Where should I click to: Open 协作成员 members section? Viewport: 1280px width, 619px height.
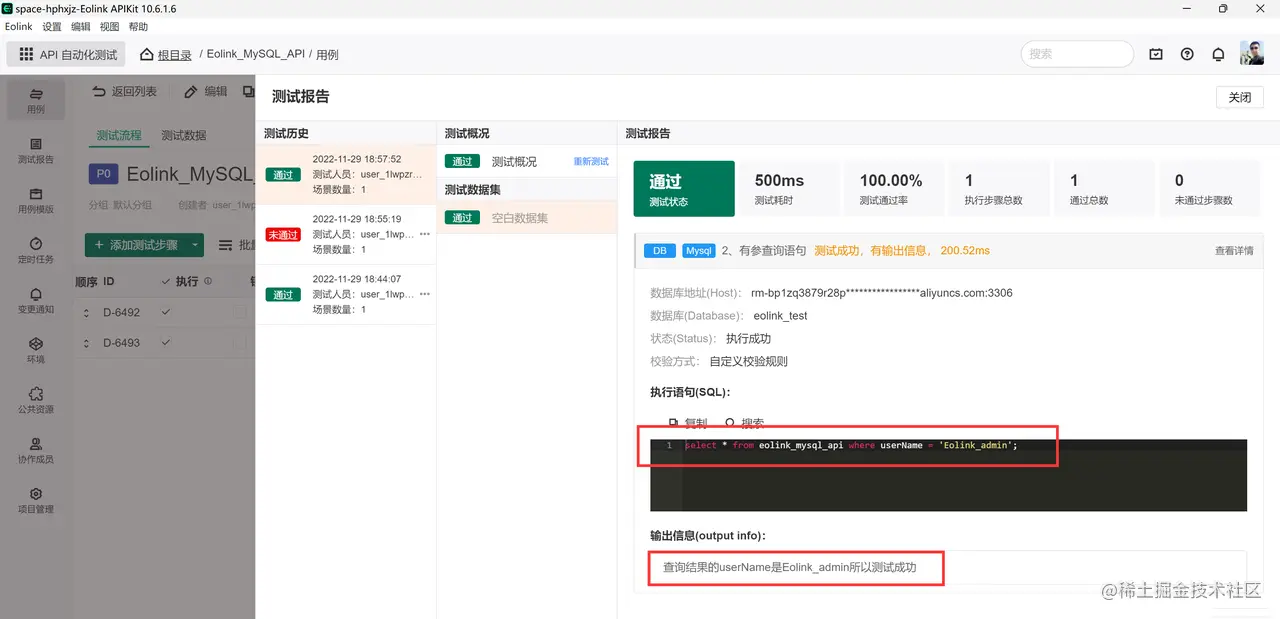(36, 451)
